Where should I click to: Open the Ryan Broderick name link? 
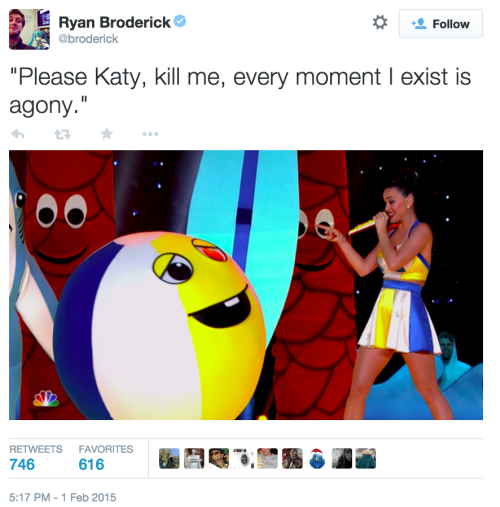114,23
